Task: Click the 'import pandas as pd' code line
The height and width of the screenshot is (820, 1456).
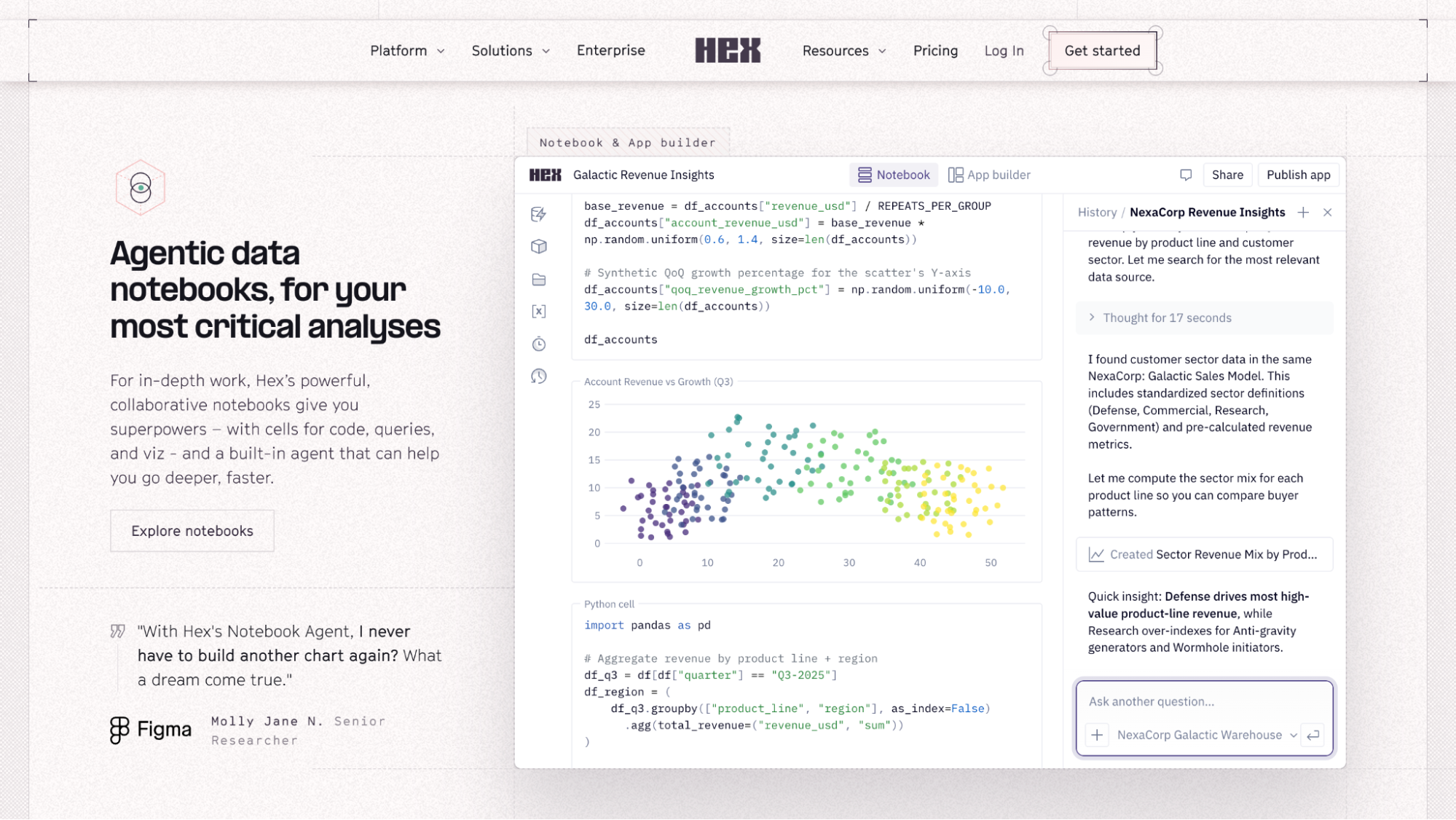Action: click(648, 626)
